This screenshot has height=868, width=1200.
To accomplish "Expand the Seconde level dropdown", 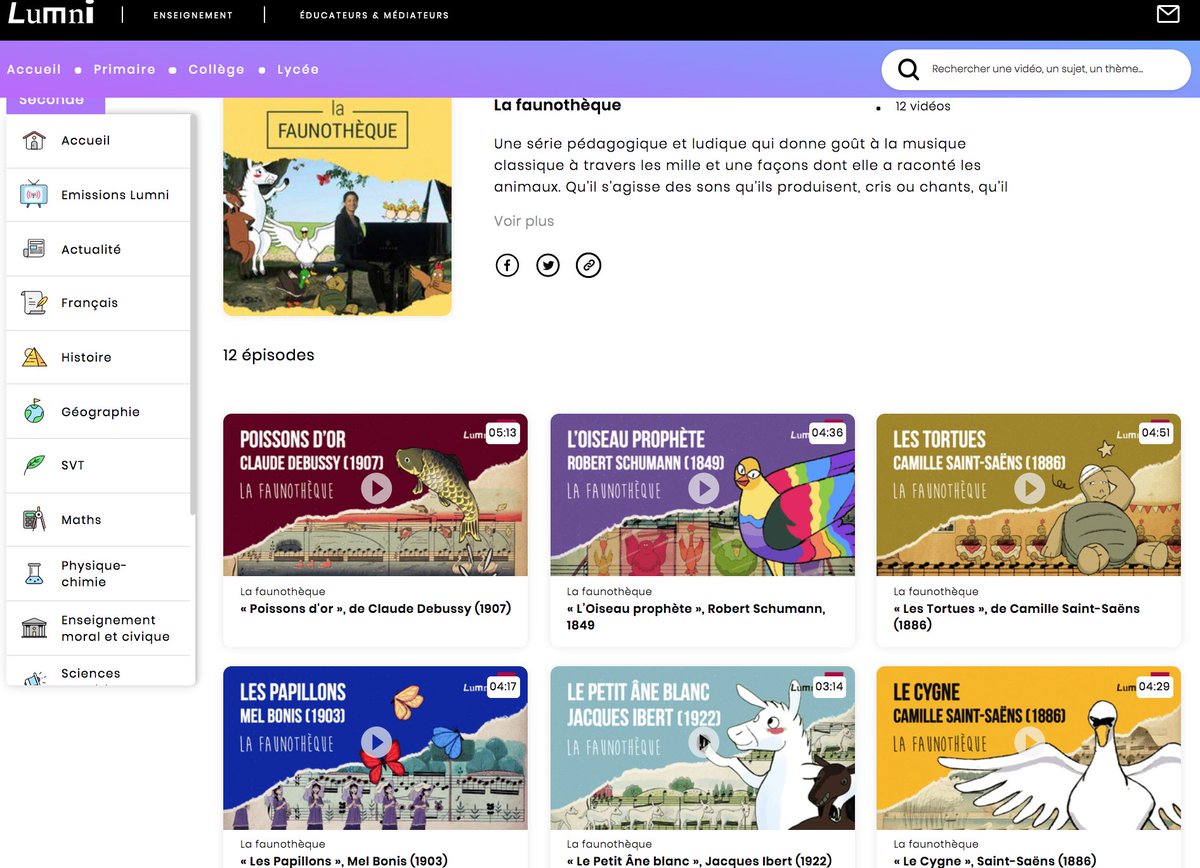I will (x=55, y=101).
